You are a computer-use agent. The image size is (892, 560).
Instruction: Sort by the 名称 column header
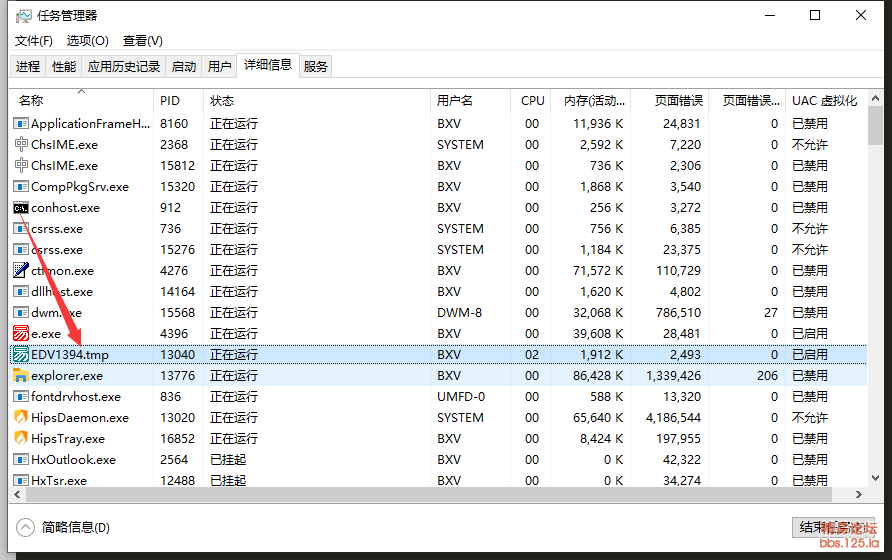point(81,101)
